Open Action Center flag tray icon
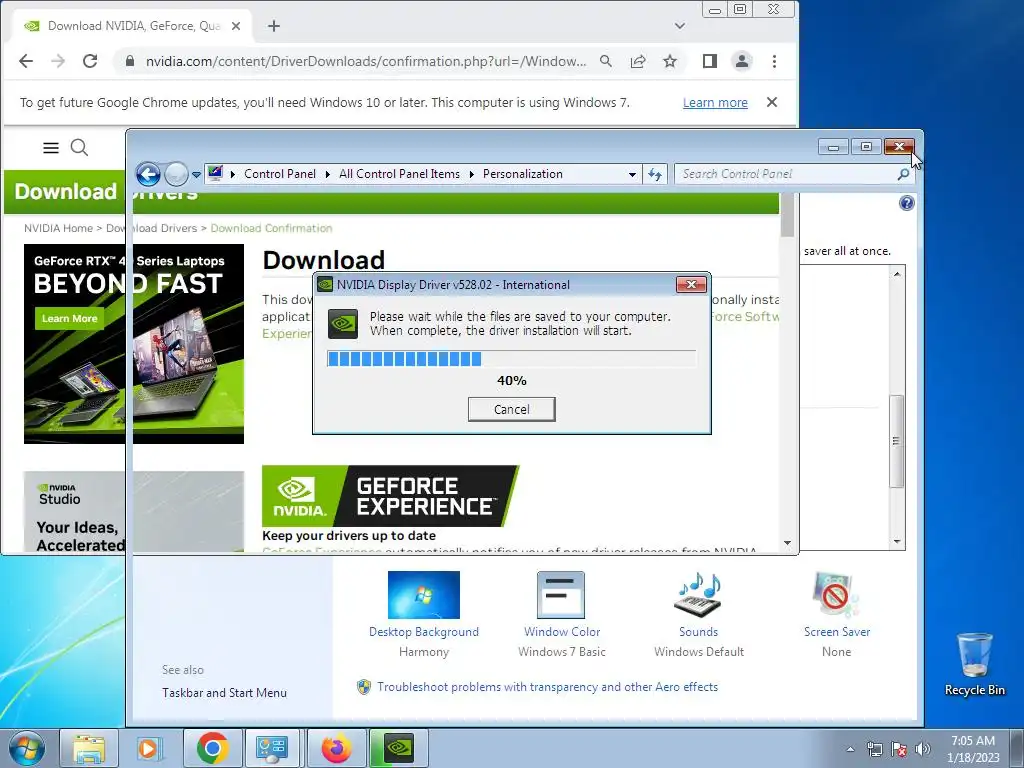The image size is (1024, 768). coord(899,749)
